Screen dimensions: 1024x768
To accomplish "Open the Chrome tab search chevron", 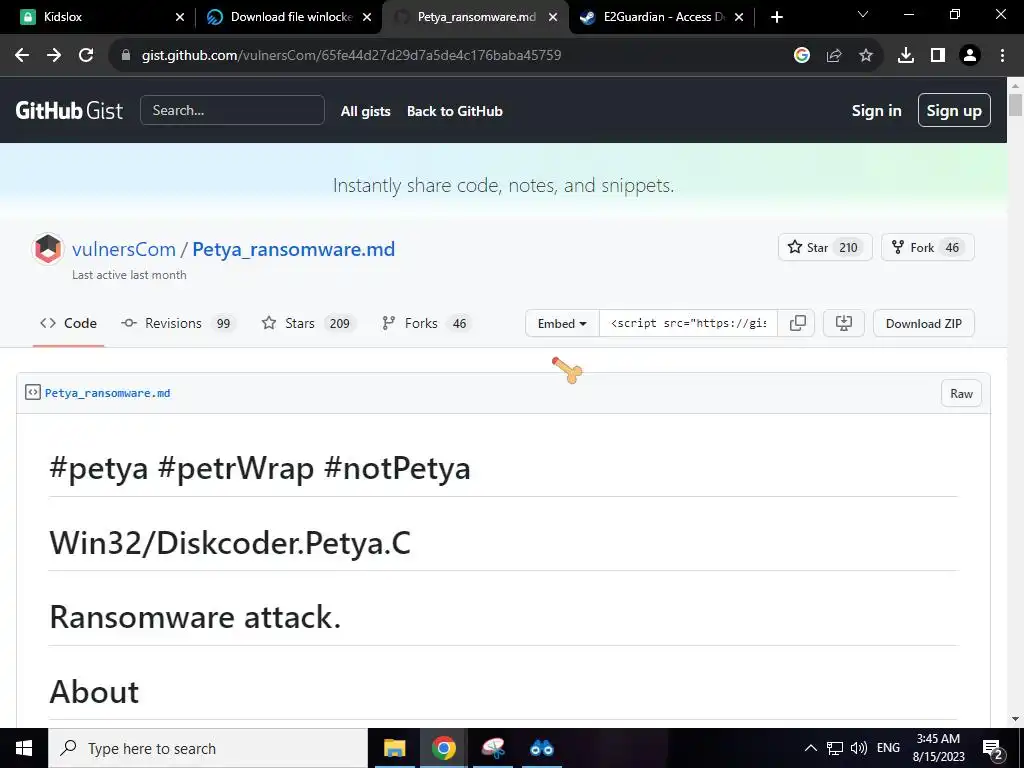I will (863, 15).
